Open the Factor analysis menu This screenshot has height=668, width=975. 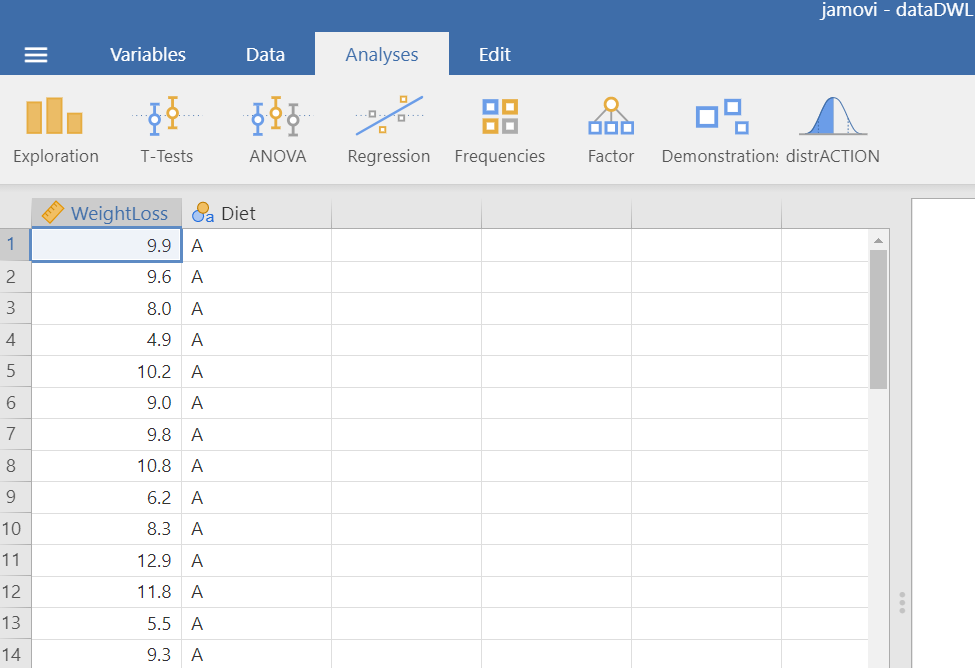pos(611,130)
